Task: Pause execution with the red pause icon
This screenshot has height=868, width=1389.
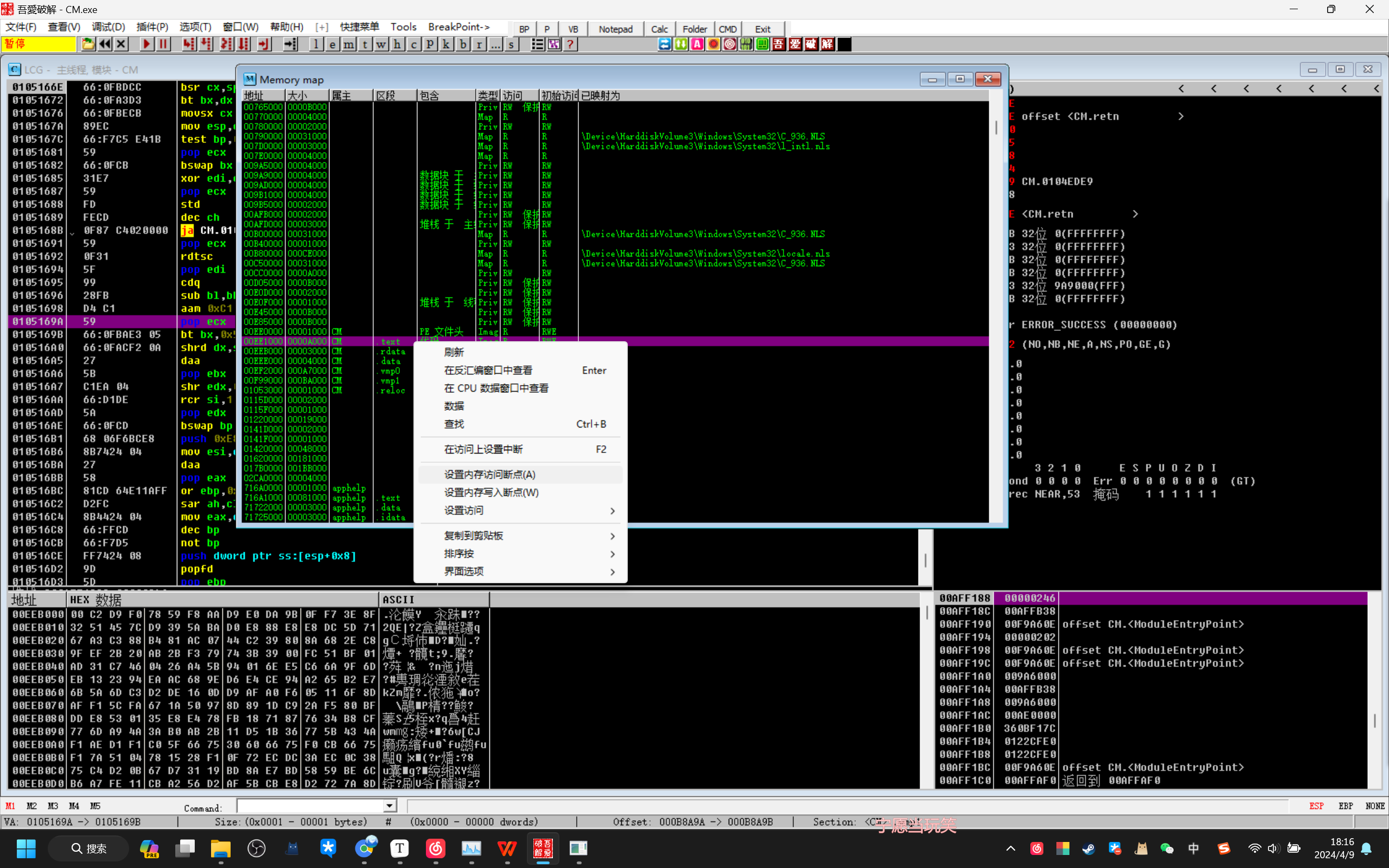Action: click(x=163, y=44)
